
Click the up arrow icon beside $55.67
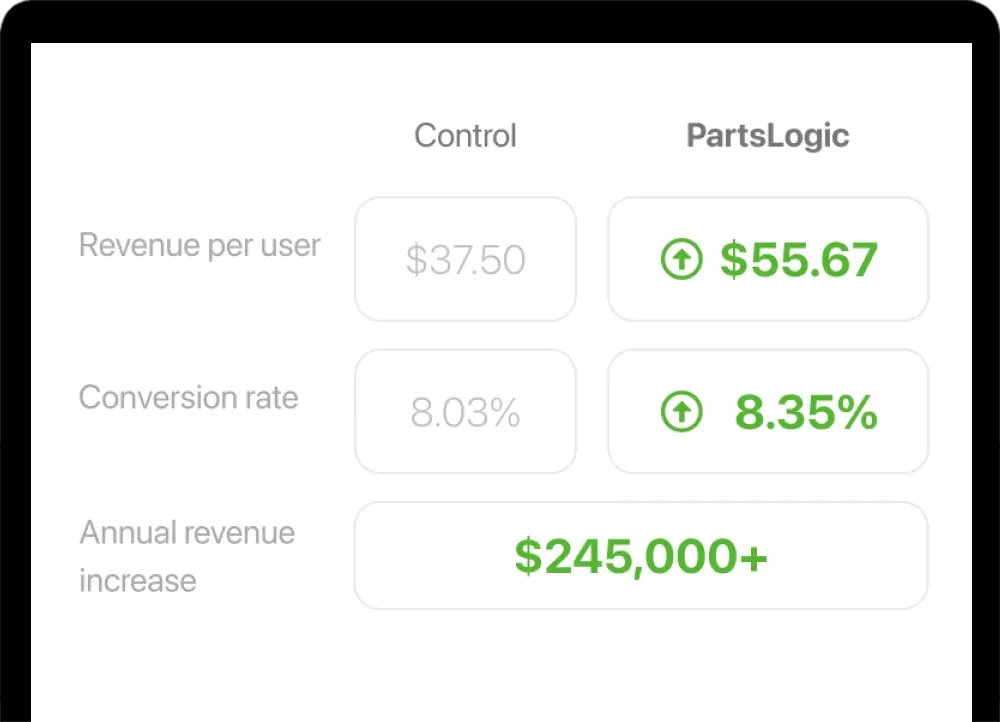682,260
